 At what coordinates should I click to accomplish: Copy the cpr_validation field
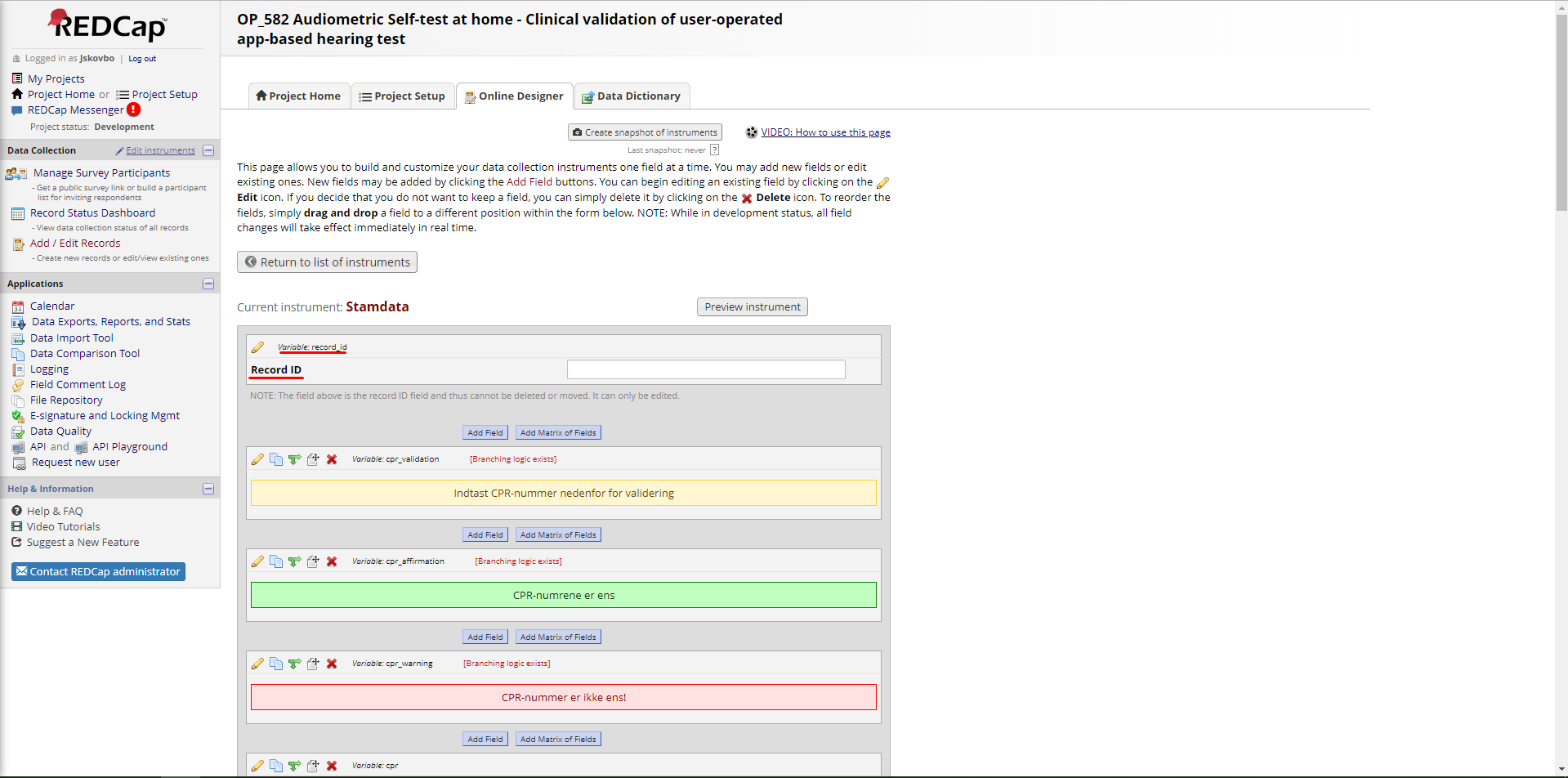pos(276,459)
